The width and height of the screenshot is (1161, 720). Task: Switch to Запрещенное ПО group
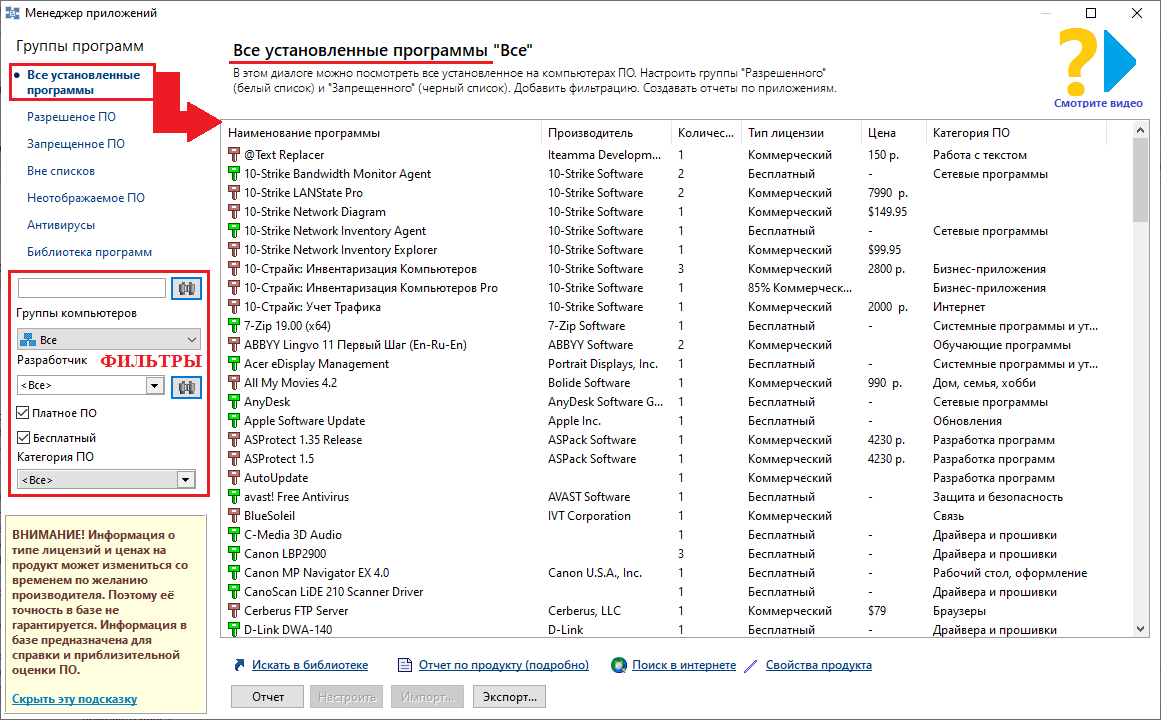coord(76,144)
